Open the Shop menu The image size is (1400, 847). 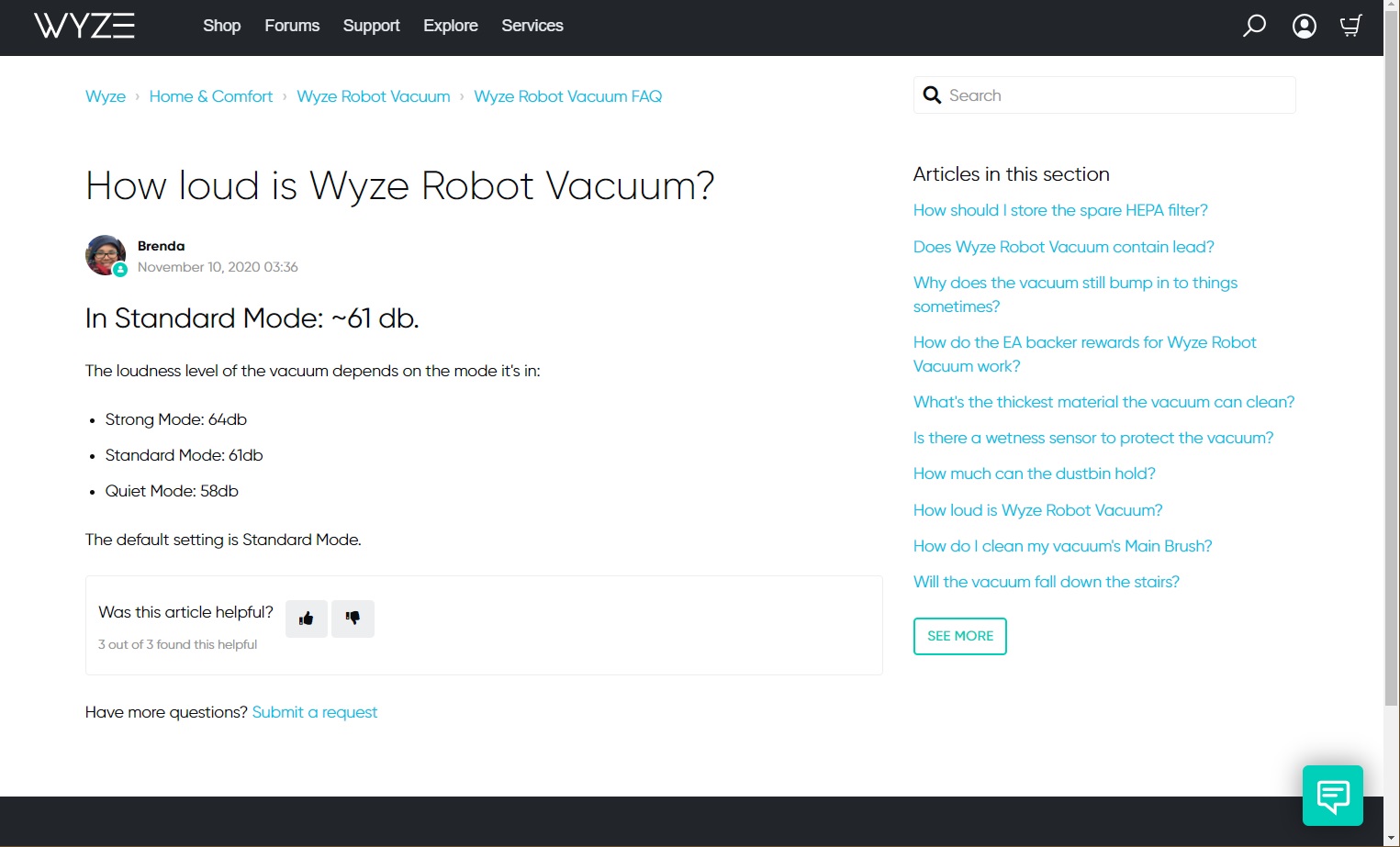point(222,26)
